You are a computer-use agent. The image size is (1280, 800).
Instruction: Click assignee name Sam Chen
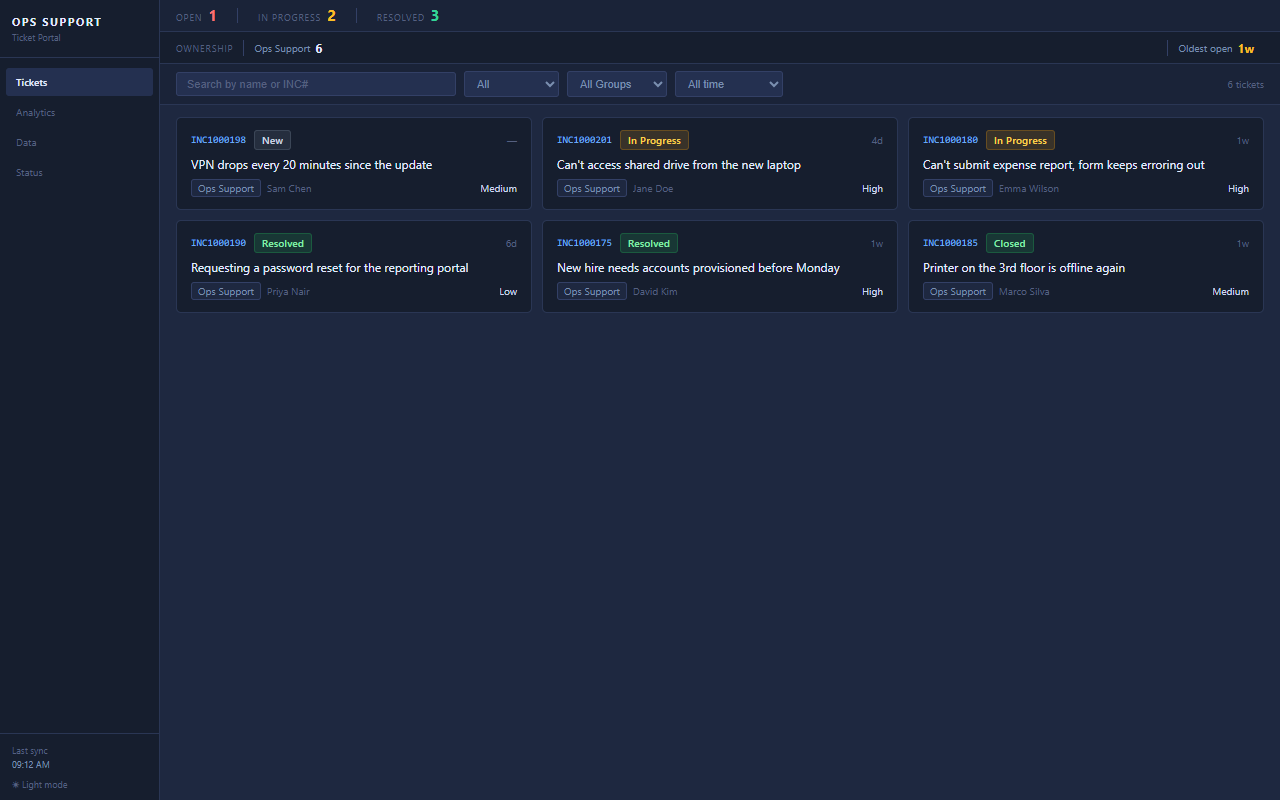289,189
